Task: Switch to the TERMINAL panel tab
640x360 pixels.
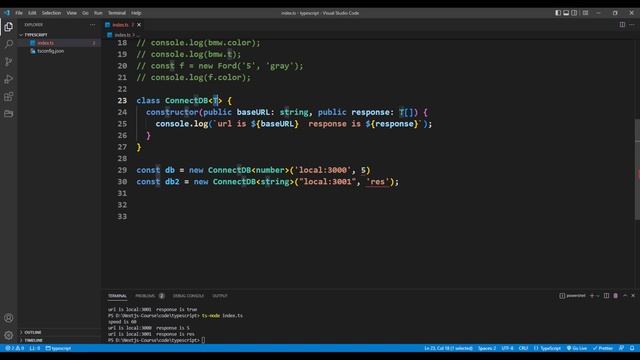Action: [x=117, y=296]
